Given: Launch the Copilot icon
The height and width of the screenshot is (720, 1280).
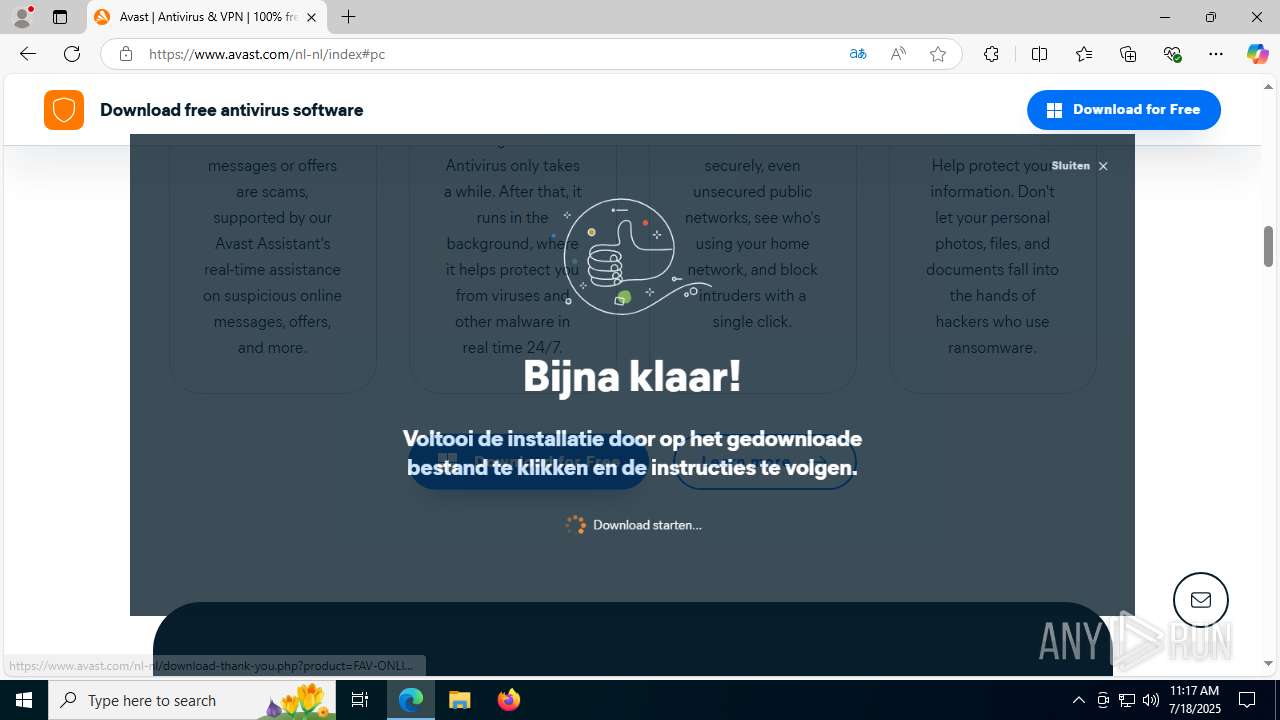Looking at the screenshot, I should (1257, 54).
